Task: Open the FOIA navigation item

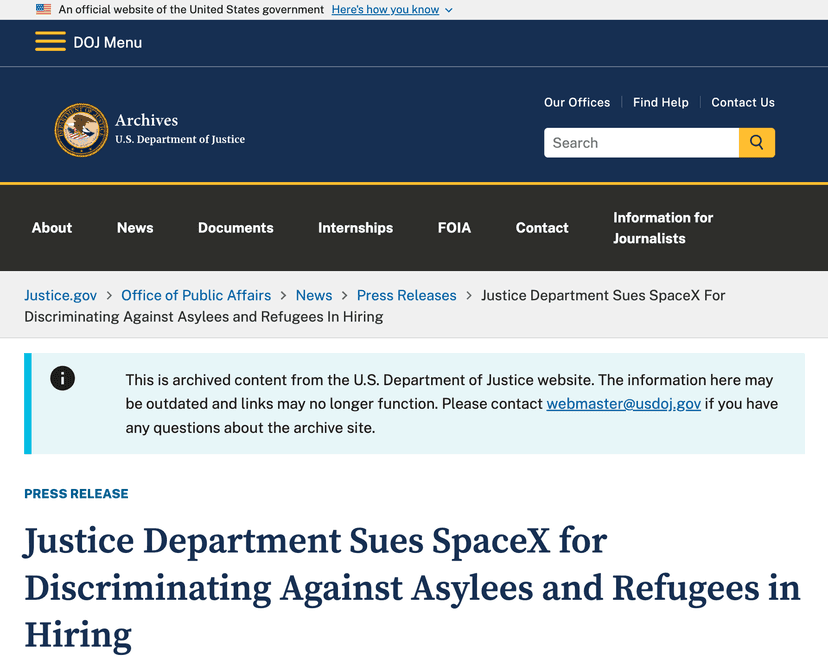Action: pos(454,227)
